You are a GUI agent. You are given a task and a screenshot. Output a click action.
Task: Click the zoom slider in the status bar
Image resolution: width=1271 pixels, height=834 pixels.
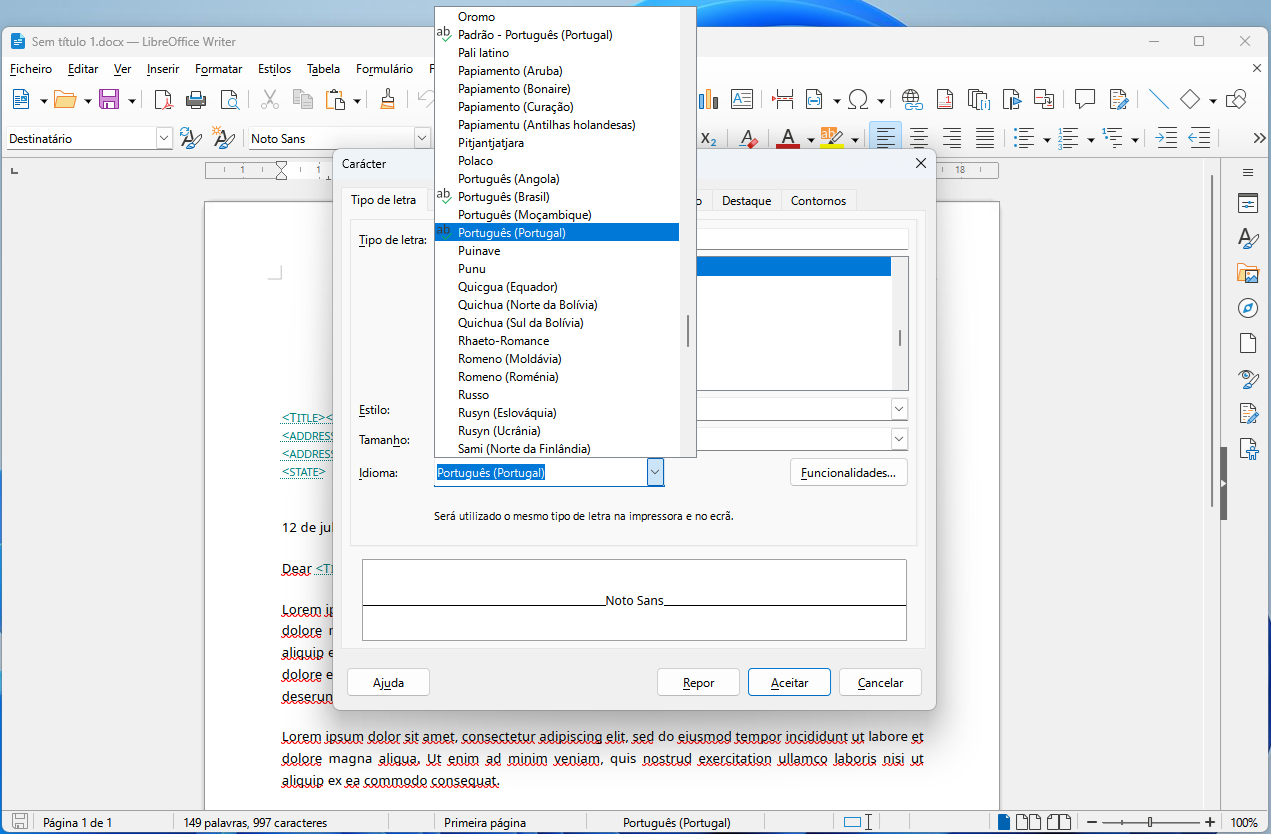click(x=1149, y=823)
